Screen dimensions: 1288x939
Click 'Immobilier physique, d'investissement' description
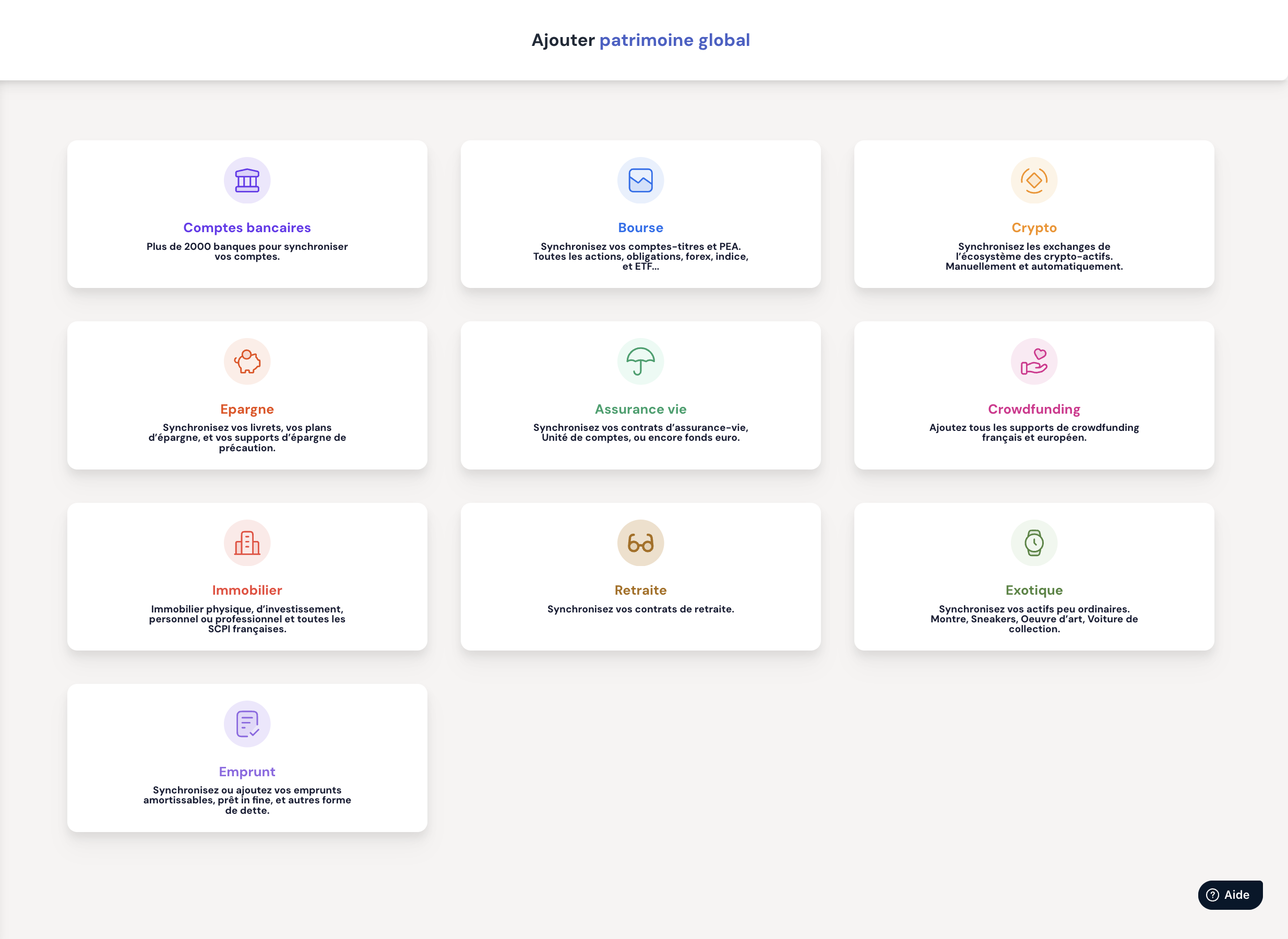[247, 609]
